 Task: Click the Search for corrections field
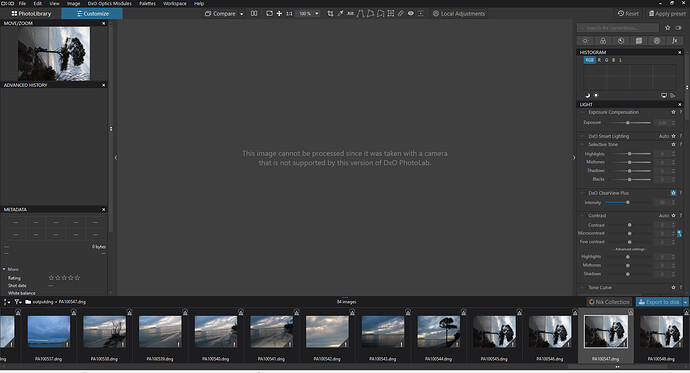tap(618, 28)
